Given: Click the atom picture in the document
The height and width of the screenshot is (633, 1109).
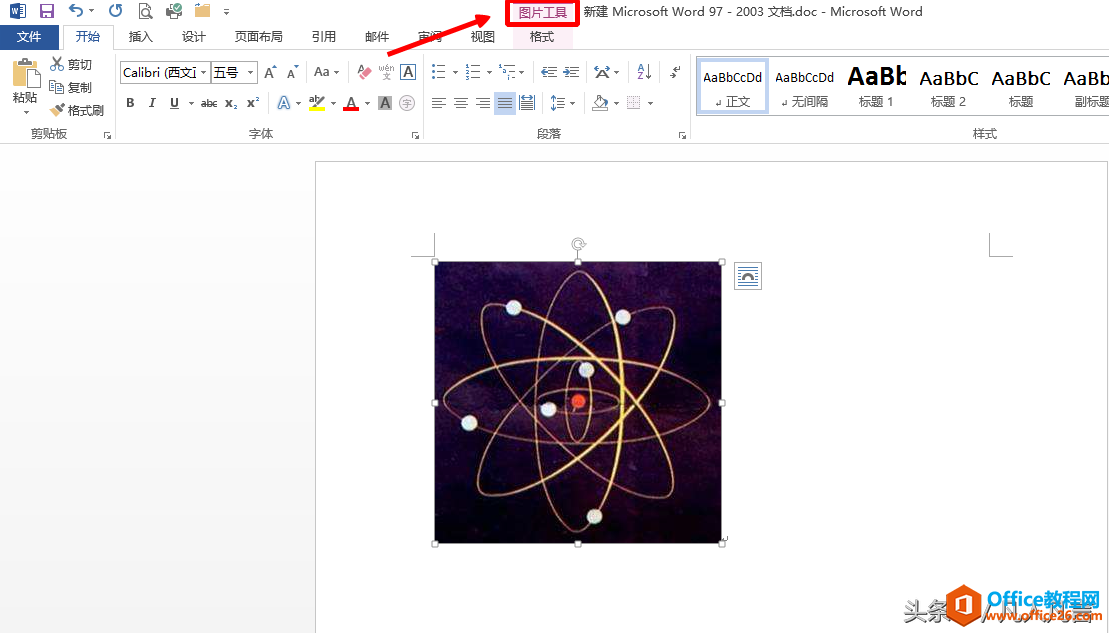Looking at the screenshot, I should click(578, 402).
